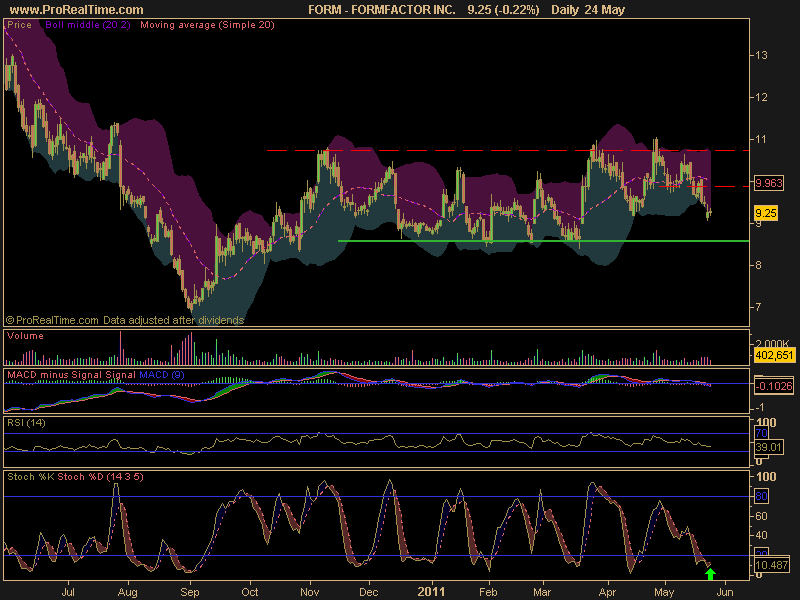Click Moving average (Simple 20) legend
This screenshot has height=600, width=800.
click(x=207, y=25)
